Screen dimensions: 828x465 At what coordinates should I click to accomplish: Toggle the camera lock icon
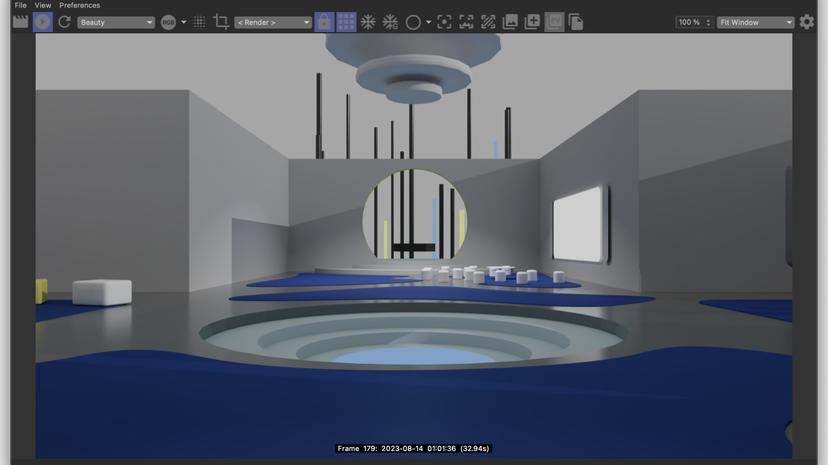click(x=324, y=22)
